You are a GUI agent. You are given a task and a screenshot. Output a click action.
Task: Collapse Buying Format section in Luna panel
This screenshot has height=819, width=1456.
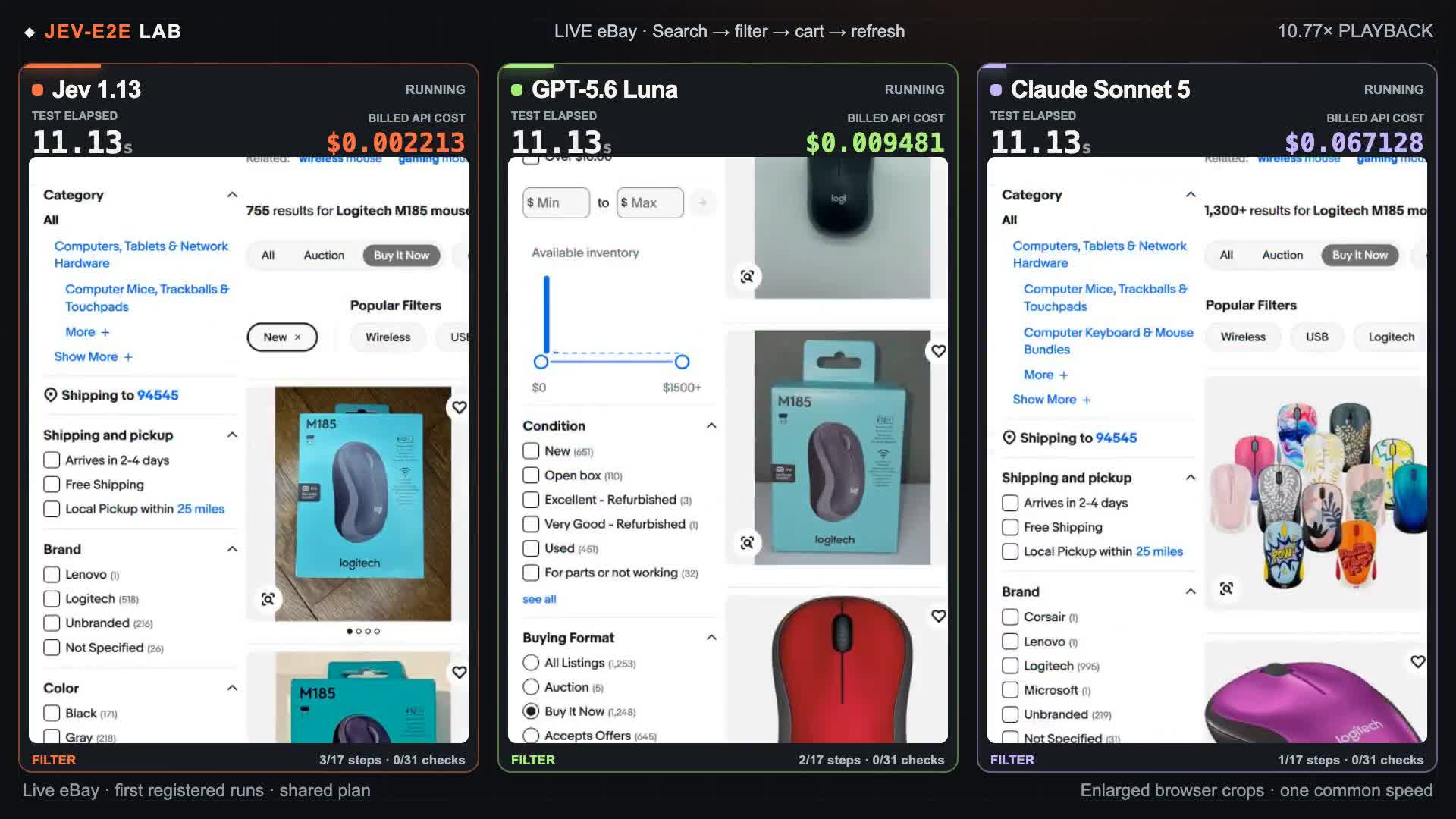pos(711,637)
